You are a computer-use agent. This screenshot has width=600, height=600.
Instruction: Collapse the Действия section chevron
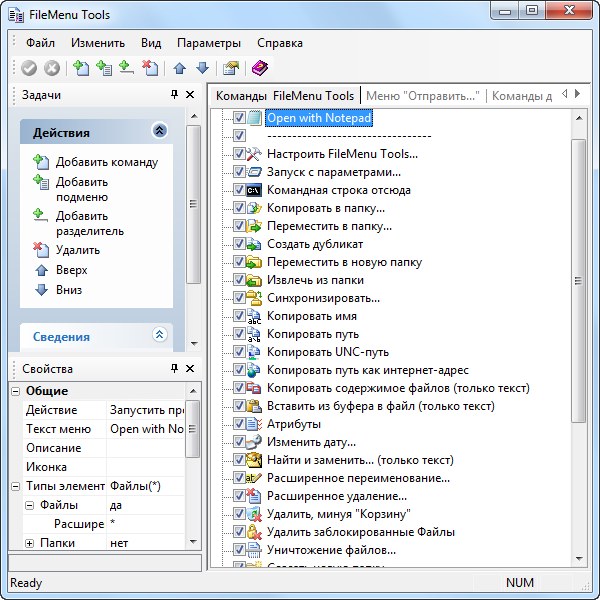point(159,131)
